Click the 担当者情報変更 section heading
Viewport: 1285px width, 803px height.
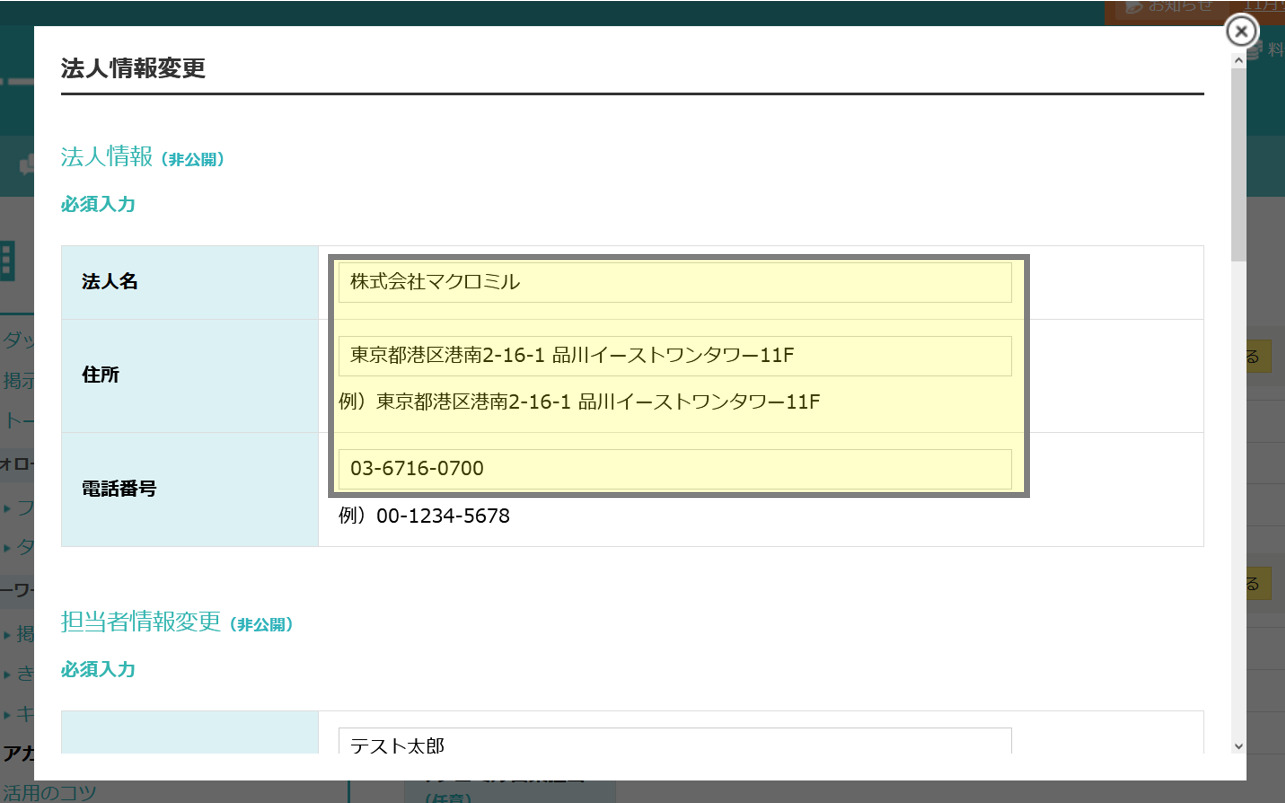tap(140, 621)
